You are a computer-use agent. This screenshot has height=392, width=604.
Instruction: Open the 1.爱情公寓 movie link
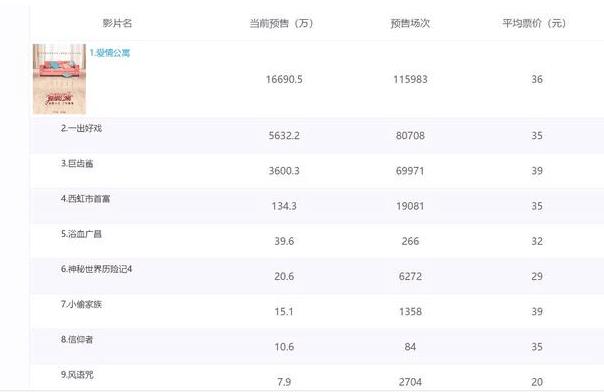click(110, 53)
